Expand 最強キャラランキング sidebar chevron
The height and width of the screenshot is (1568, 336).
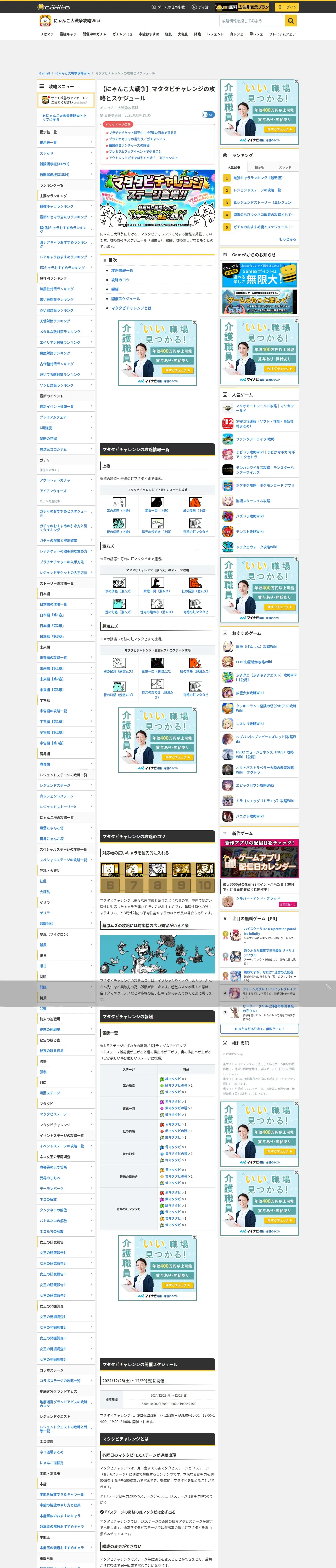click(92, 206)
